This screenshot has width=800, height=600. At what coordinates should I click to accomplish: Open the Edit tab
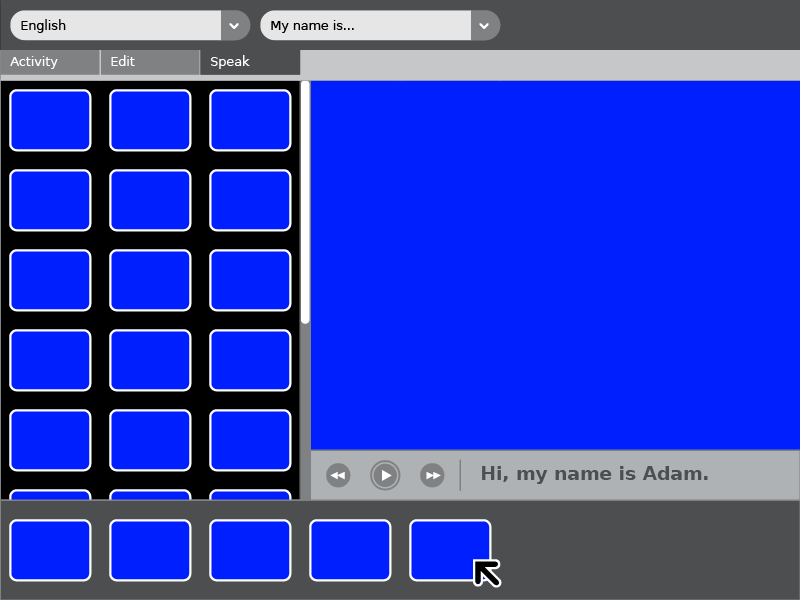click(x=150, y=62)
